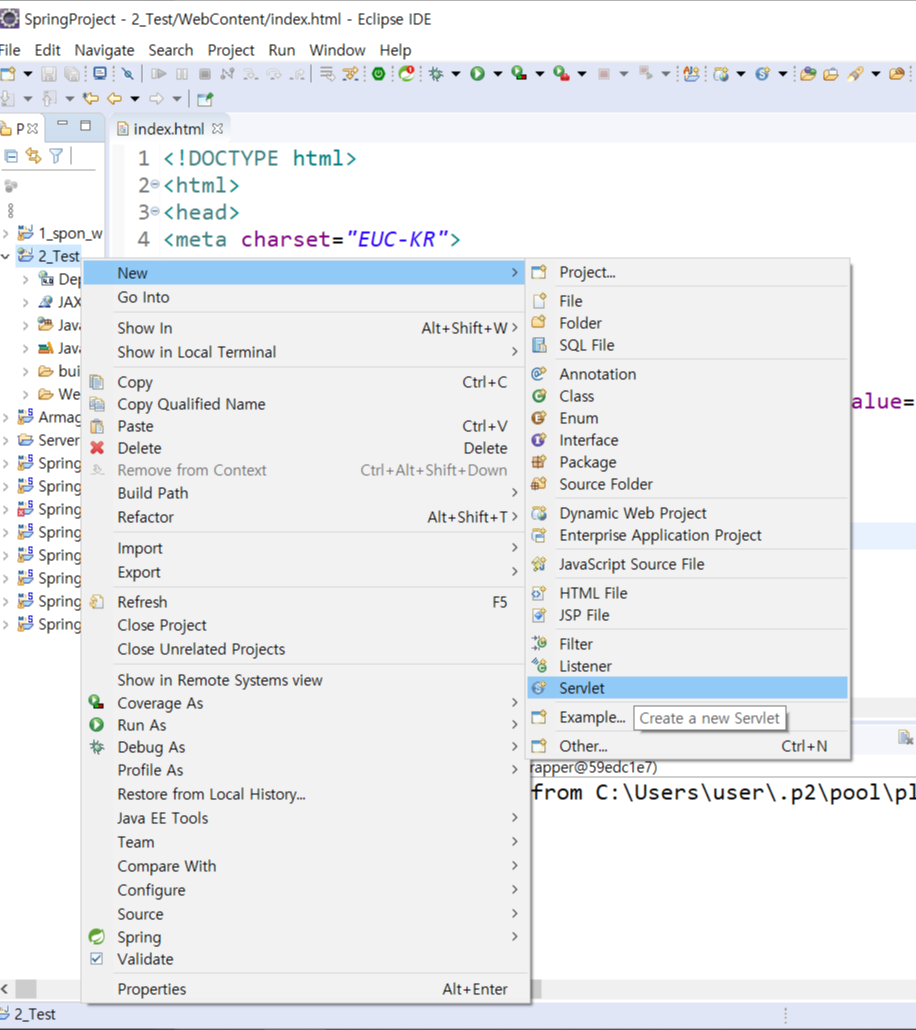
Task: Click the Save All icon in the toolbar
Action: click(x=72, y=74)
